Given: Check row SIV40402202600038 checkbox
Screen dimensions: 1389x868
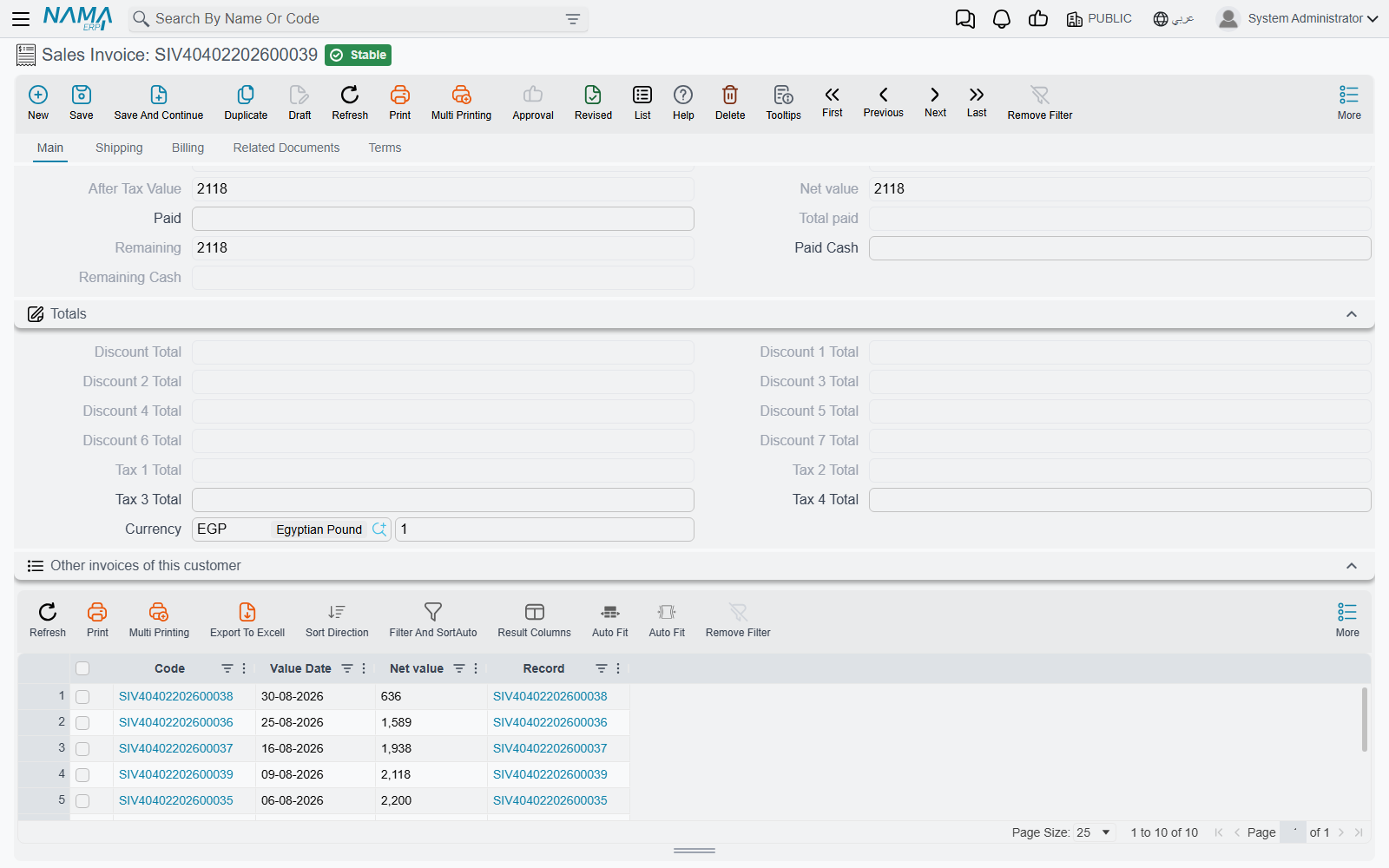Looking at the screenshot, I should pos(82,697).
